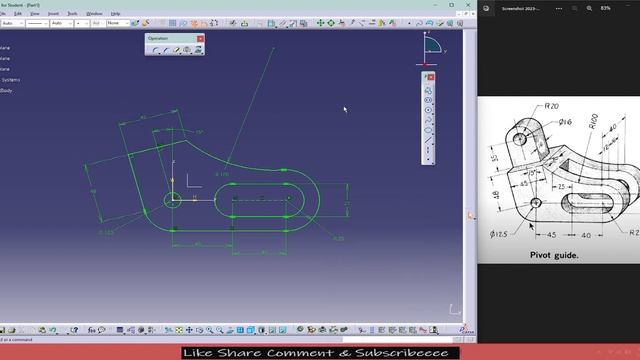This screenshot has height=360, width=640.
Task: Open the second Auto line thickness dropdown
Action: pyautogui.click(x=62, y=23)
